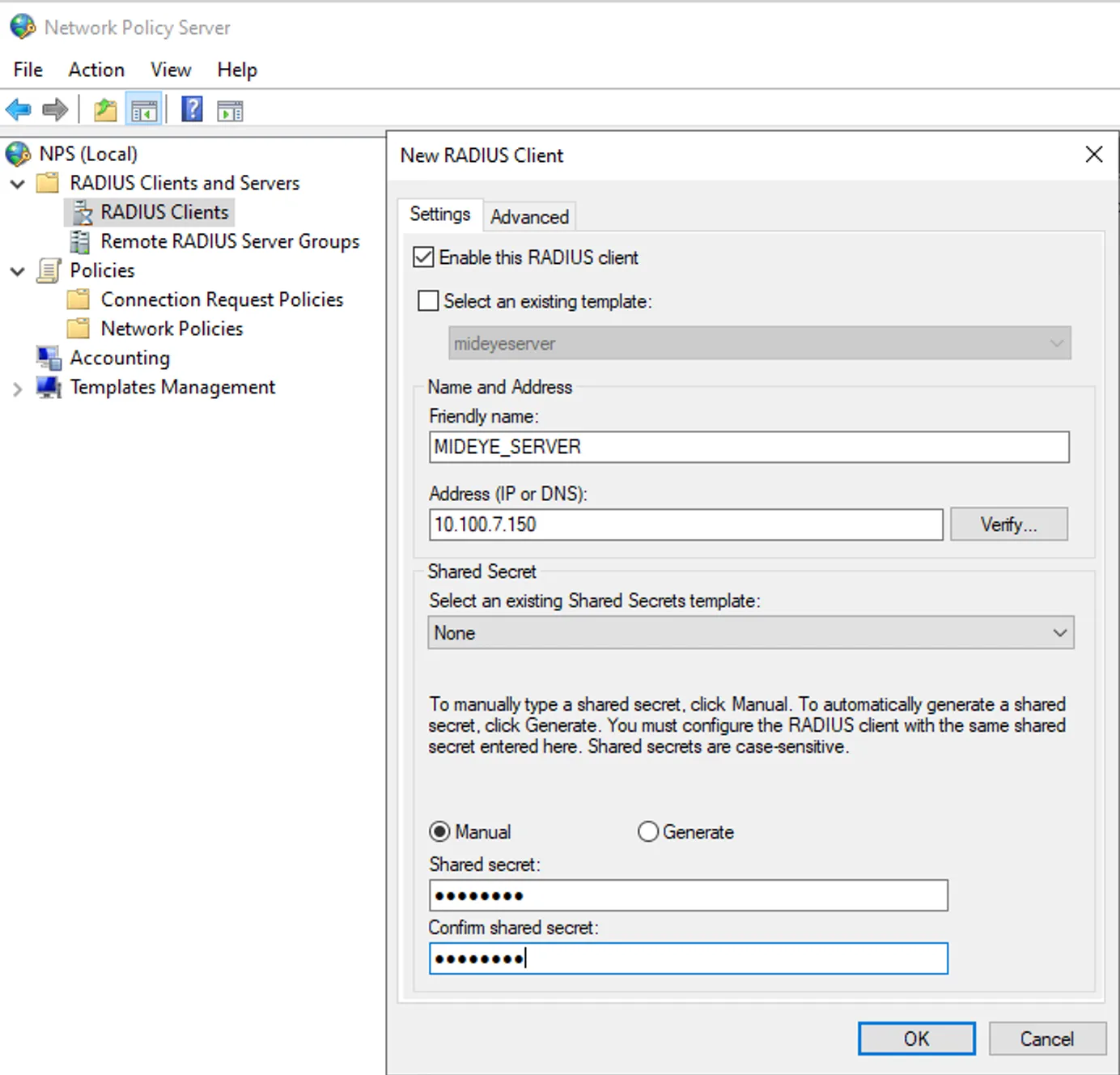
Task: Collapse the RADIUS Clients and Servers node
Action: tap(17, 184)
